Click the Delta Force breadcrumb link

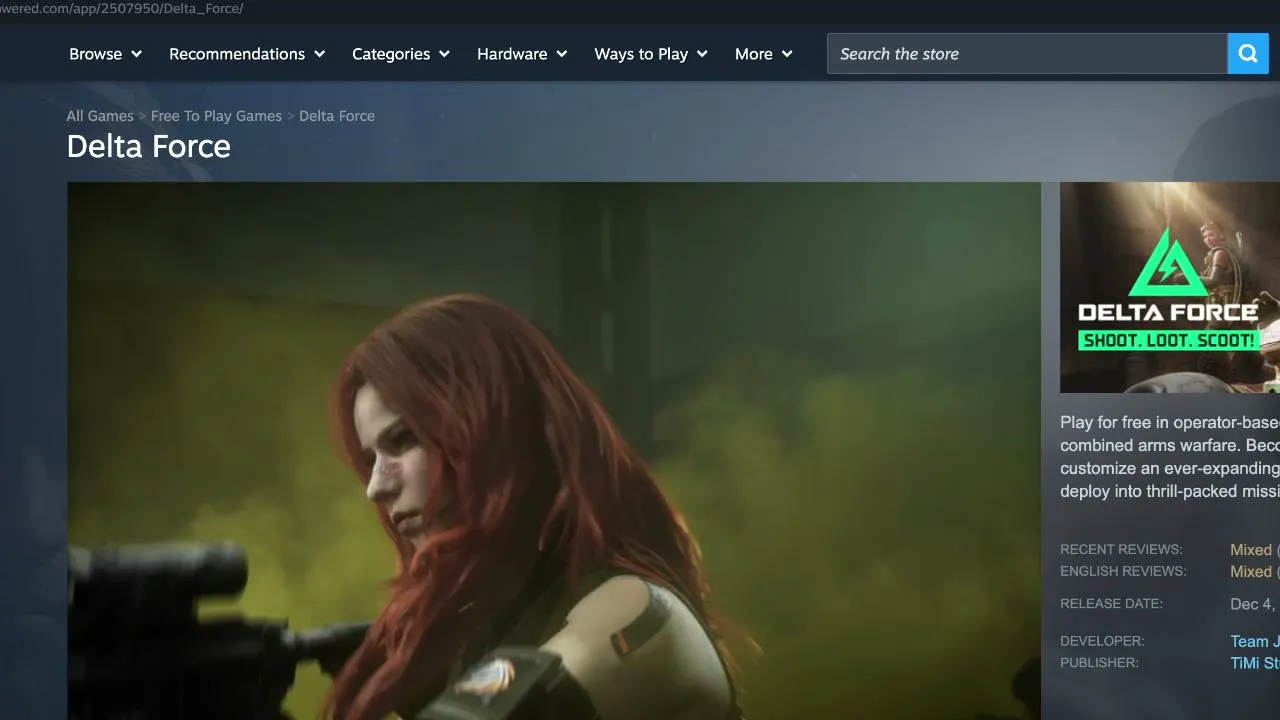[x=337, y=116]
